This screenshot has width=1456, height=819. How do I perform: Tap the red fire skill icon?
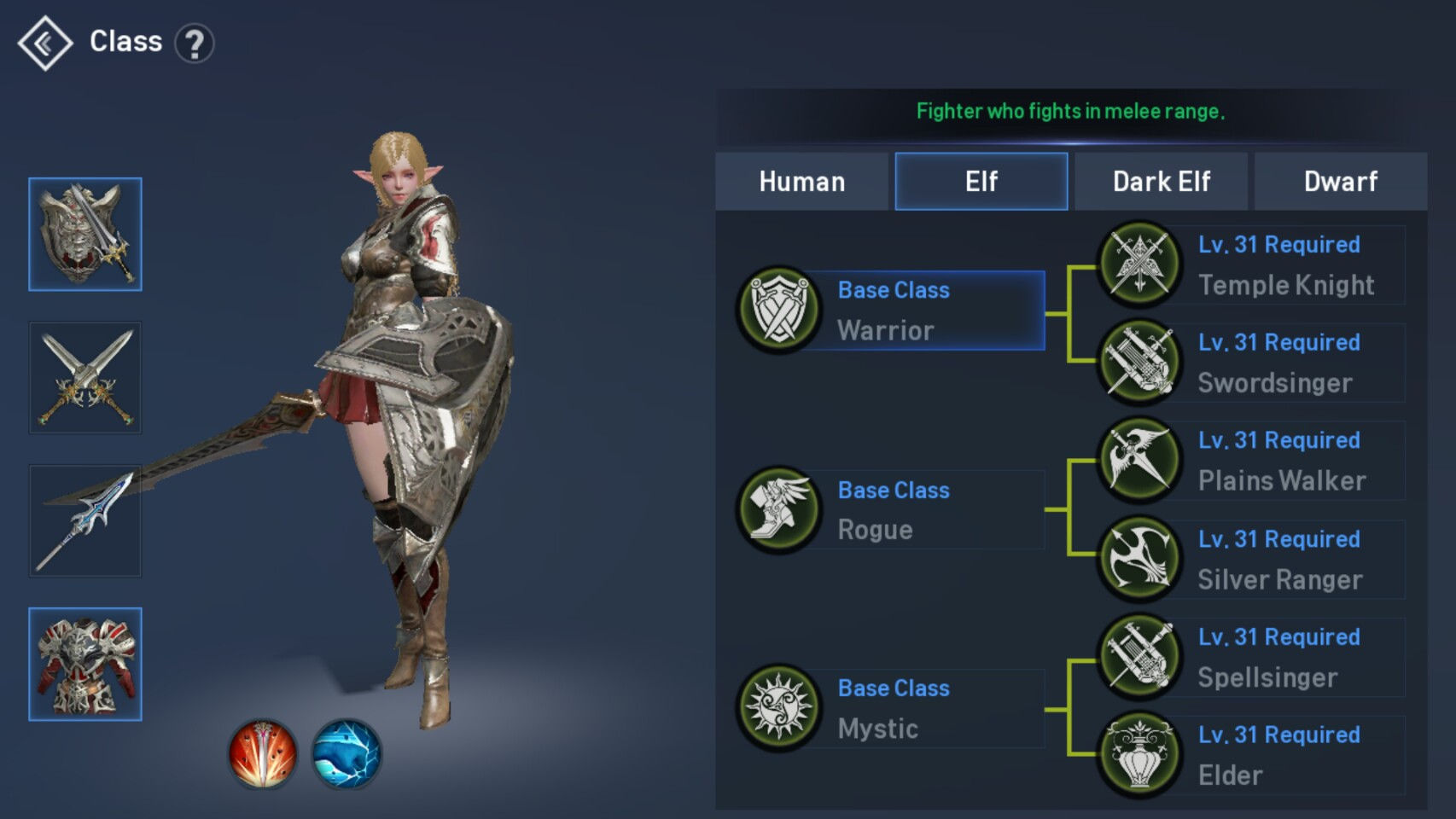pyautogui.click(x=263, y=754)
